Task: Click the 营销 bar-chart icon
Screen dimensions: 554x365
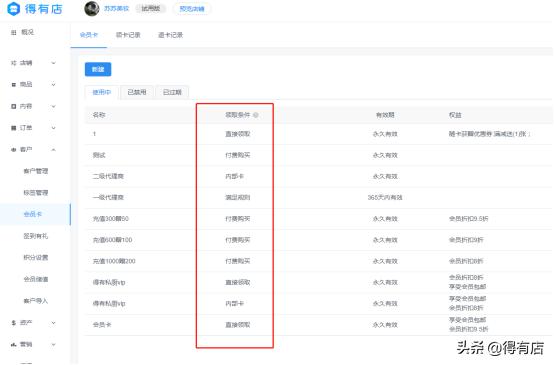Action: 14,344
